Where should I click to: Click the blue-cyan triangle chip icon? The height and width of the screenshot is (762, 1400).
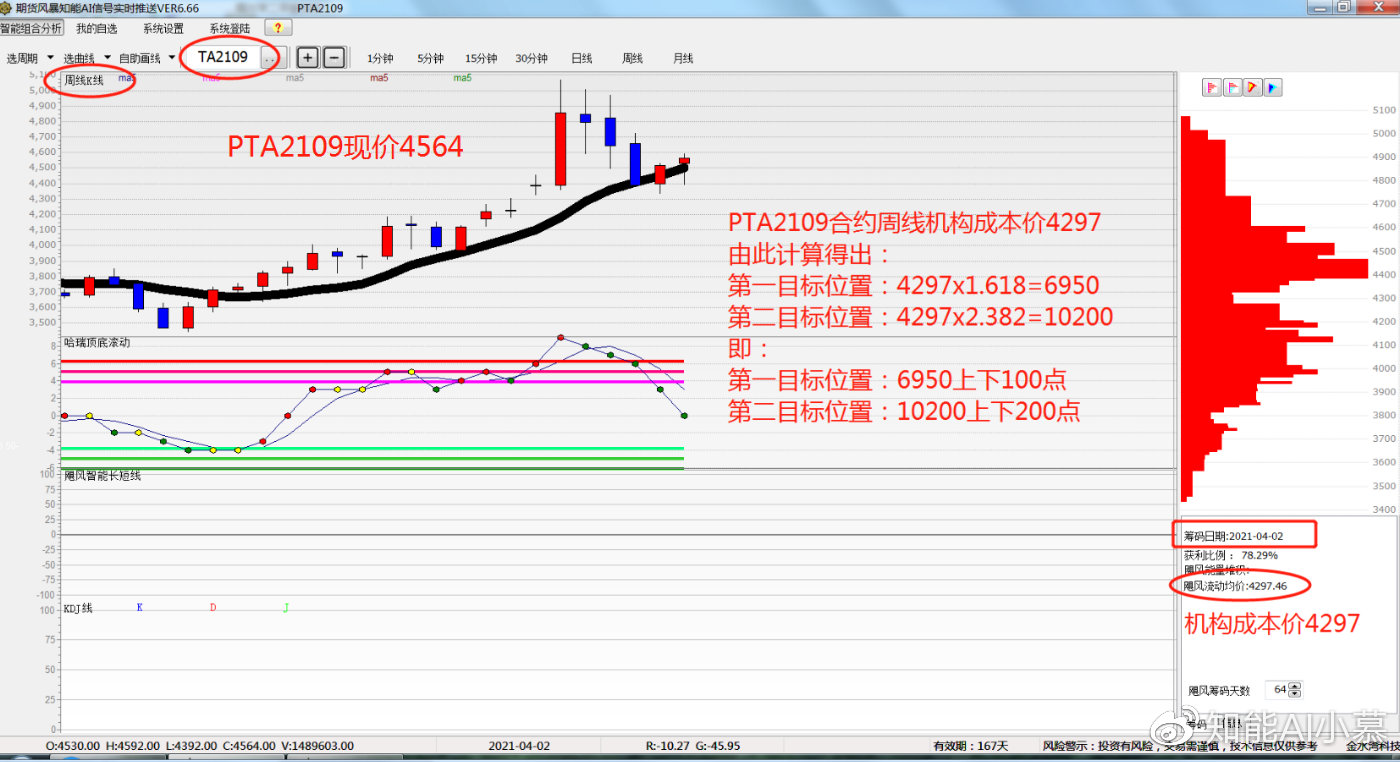[1273, 88]
